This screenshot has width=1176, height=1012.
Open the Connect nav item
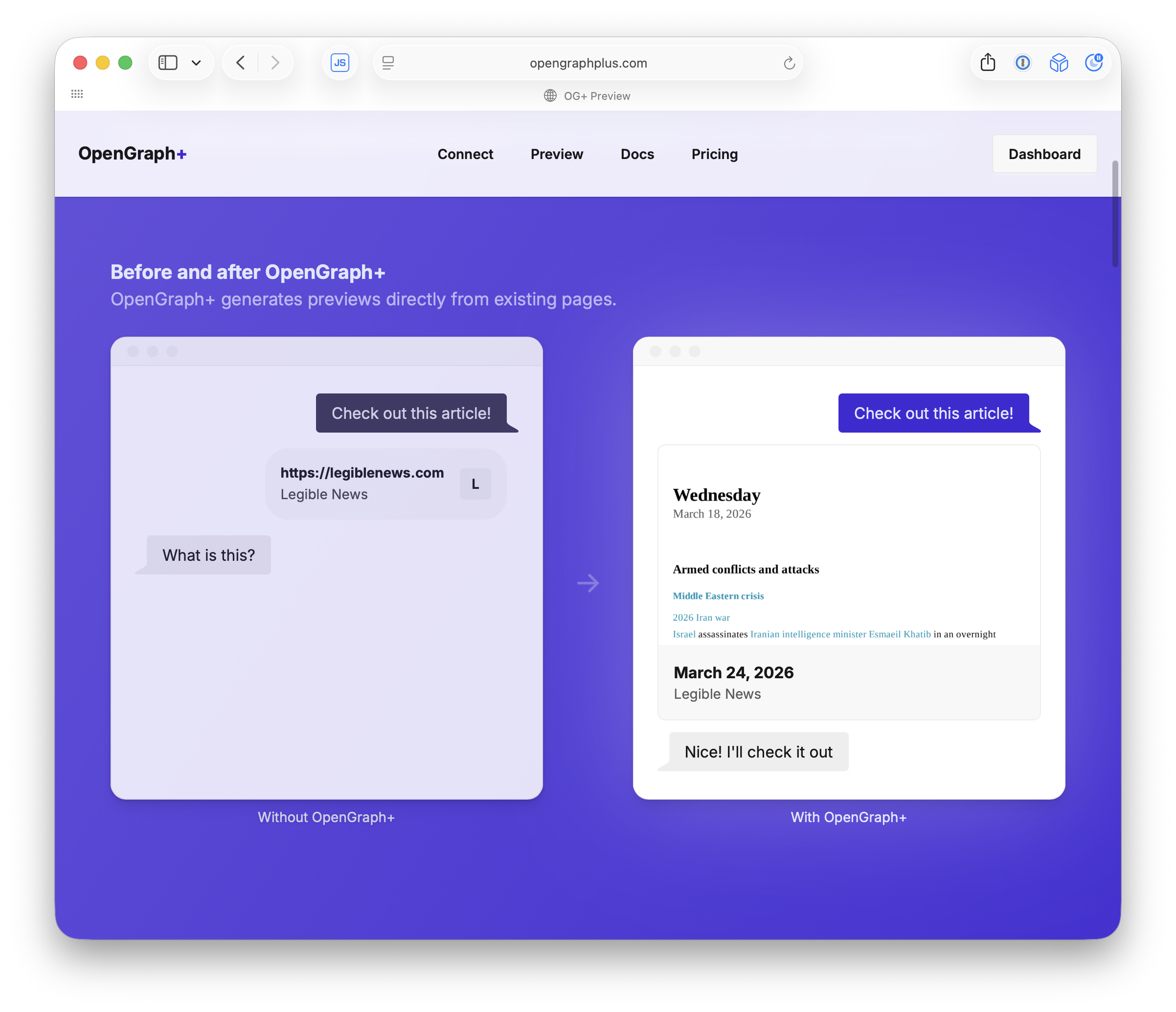[x=465, y=154]
